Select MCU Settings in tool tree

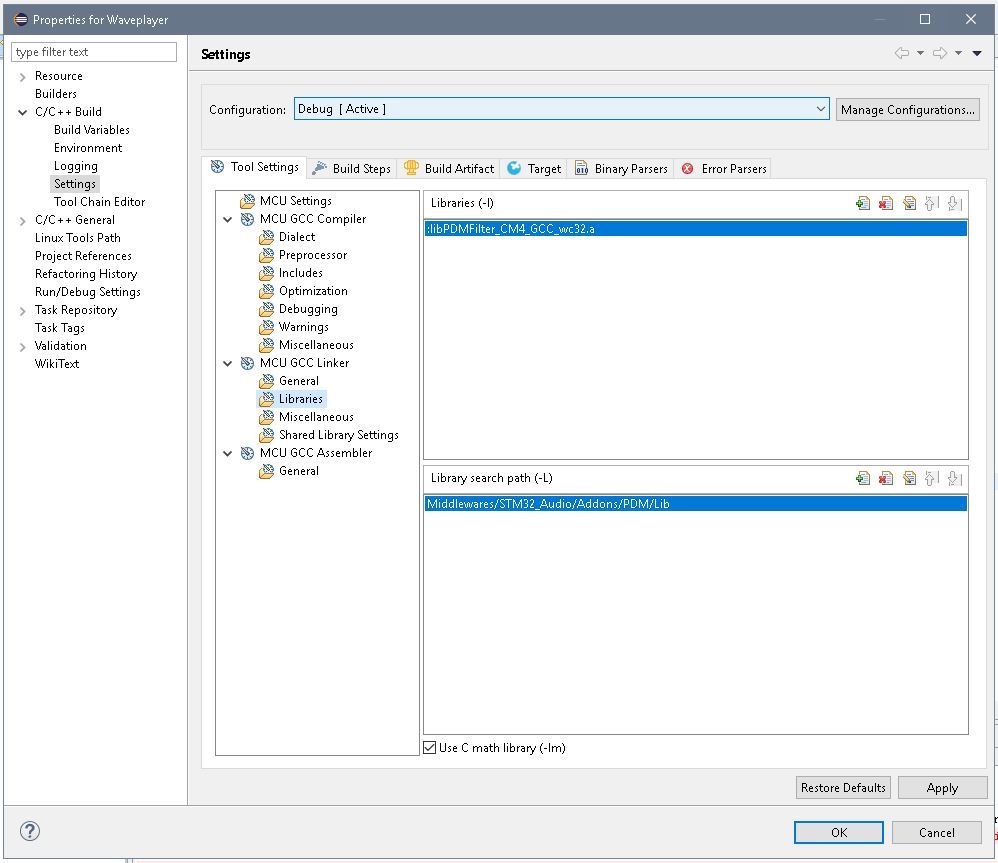click(x=295, y=201)
